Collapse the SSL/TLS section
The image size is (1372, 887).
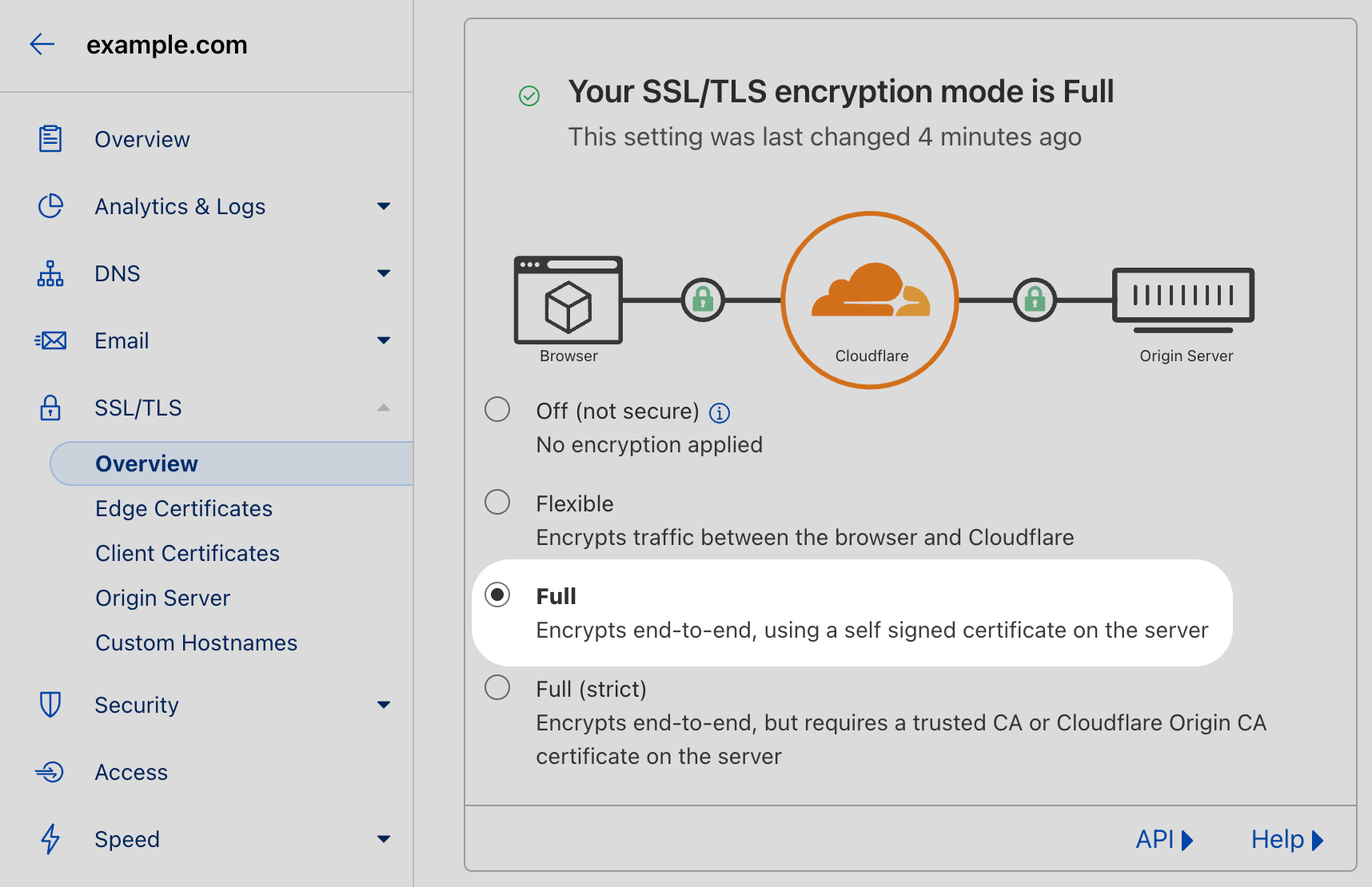(x=385, y=408)
